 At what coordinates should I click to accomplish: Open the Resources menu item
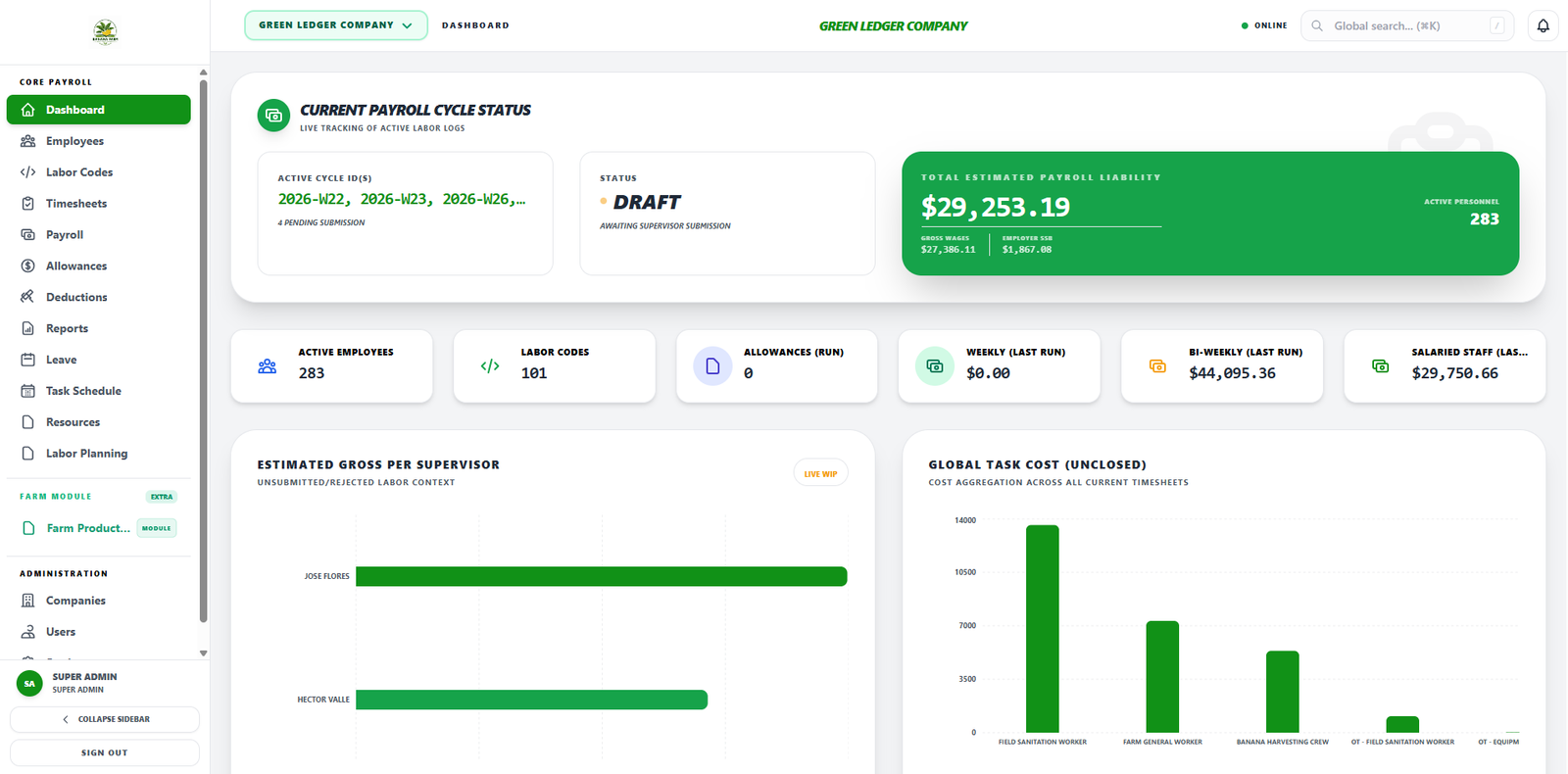pos(98,422)
